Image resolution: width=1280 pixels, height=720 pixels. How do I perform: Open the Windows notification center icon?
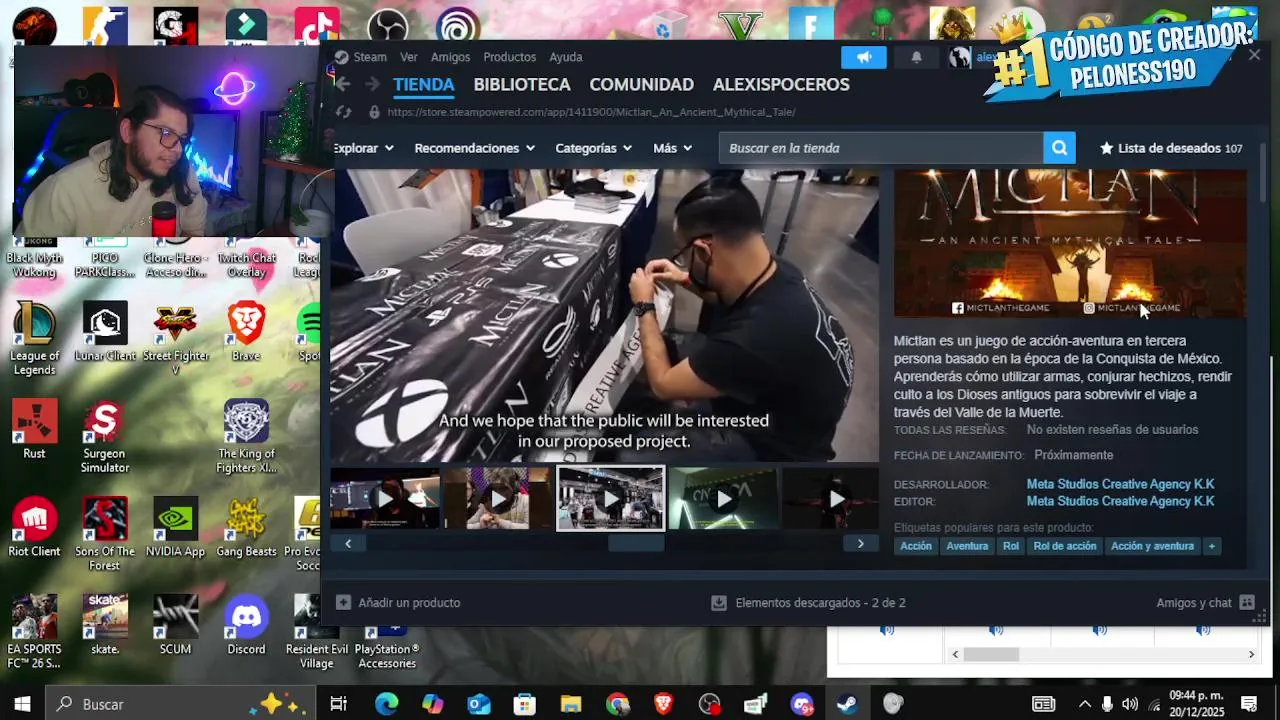pyautogui.click(x=1249, y=704)
